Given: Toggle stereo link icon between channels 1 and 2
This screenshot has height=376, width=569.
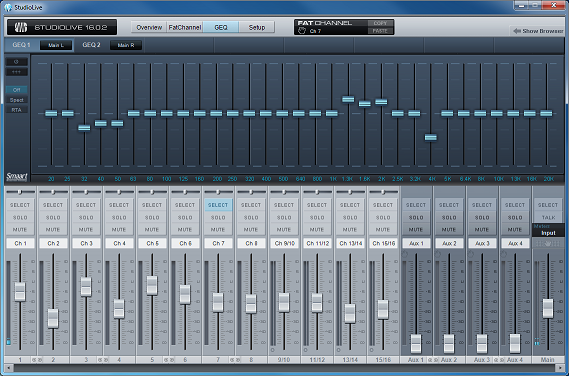Looking at the screenshot, I should (37, 360).
